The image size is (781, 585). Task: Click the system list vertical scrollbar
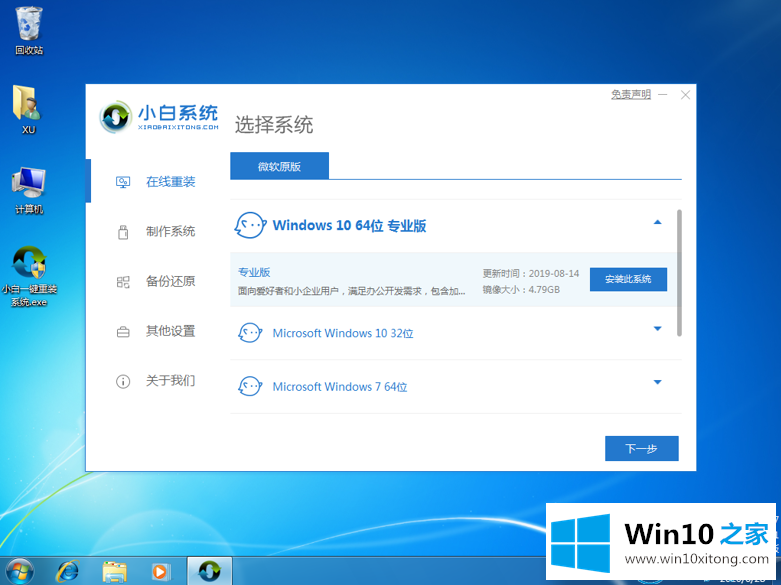(679, 273)
